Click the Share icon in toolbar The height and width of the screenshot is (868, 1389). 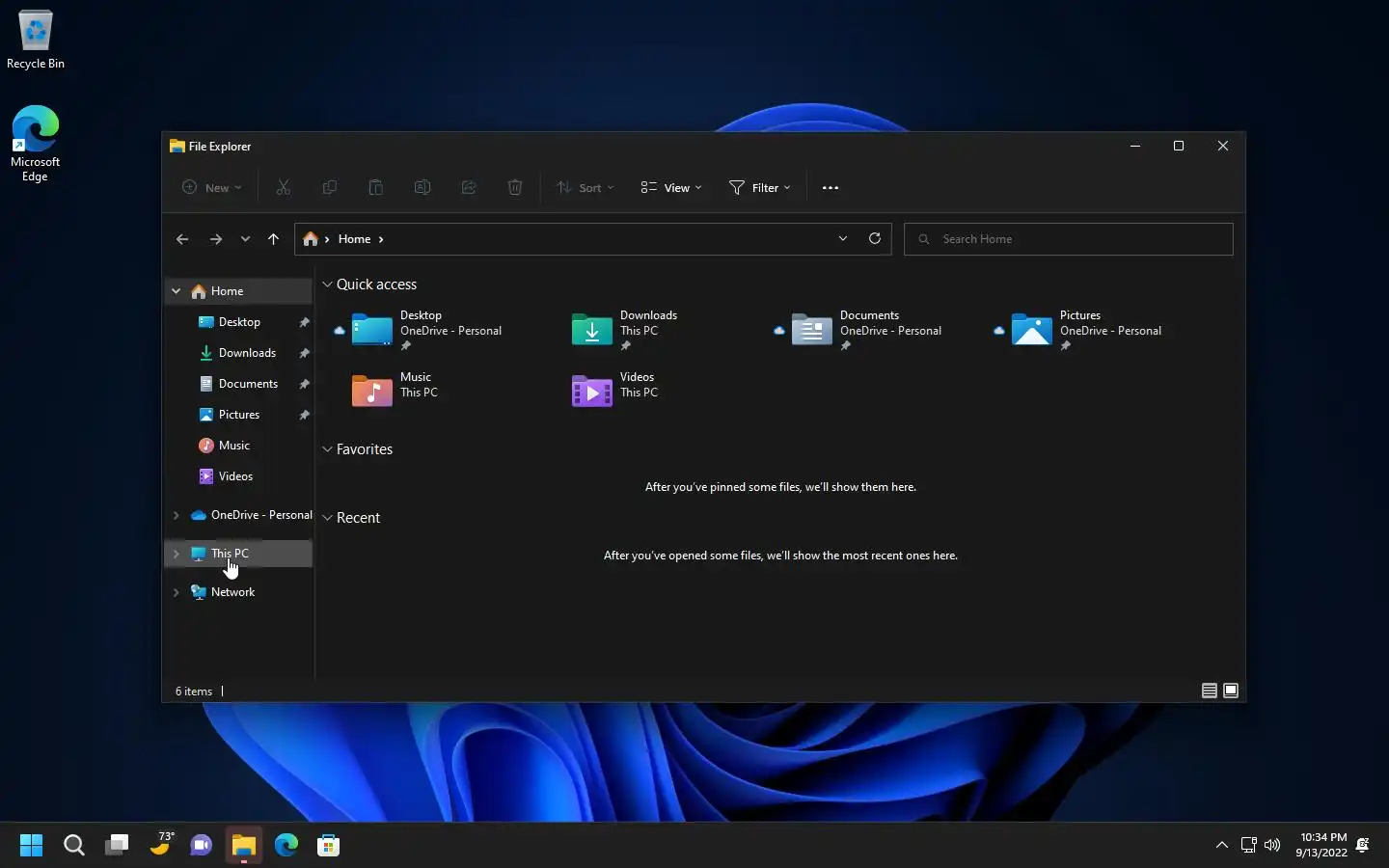tap(469, 187)
